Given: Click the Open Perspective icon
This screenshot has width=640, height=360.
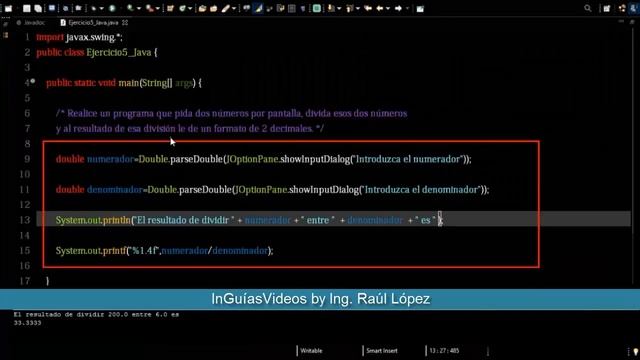Looking at the screenshot, I should 607,8.
